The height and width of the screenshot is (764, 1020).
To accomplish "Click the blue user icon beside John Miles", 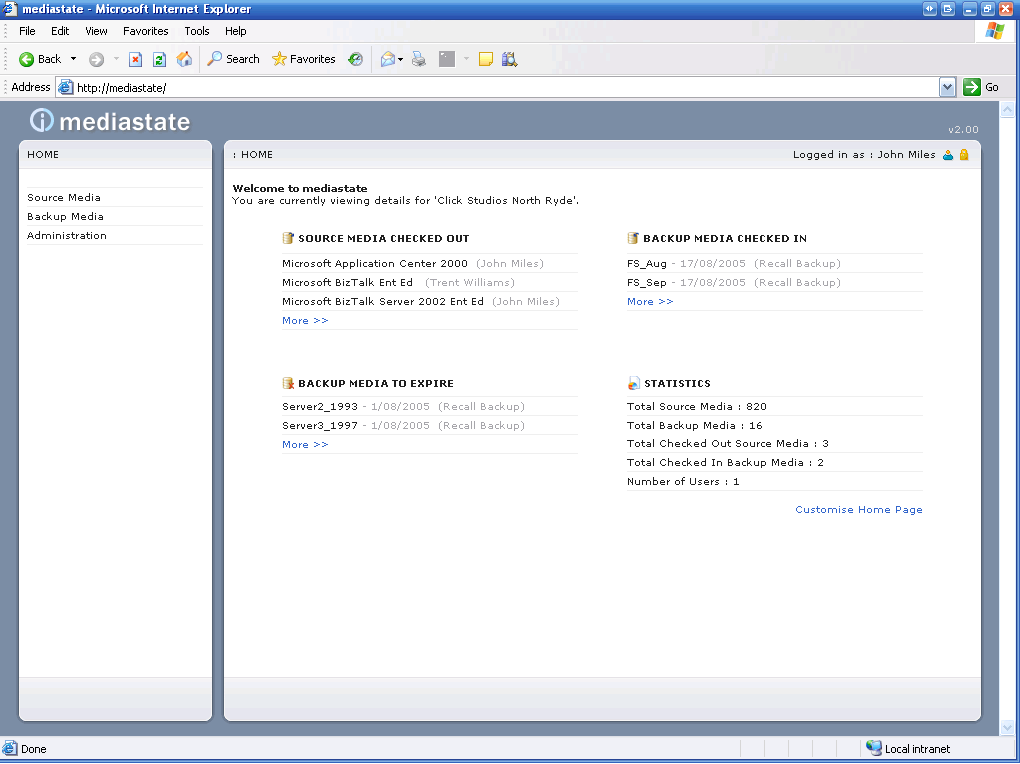I will coord(948,155).
